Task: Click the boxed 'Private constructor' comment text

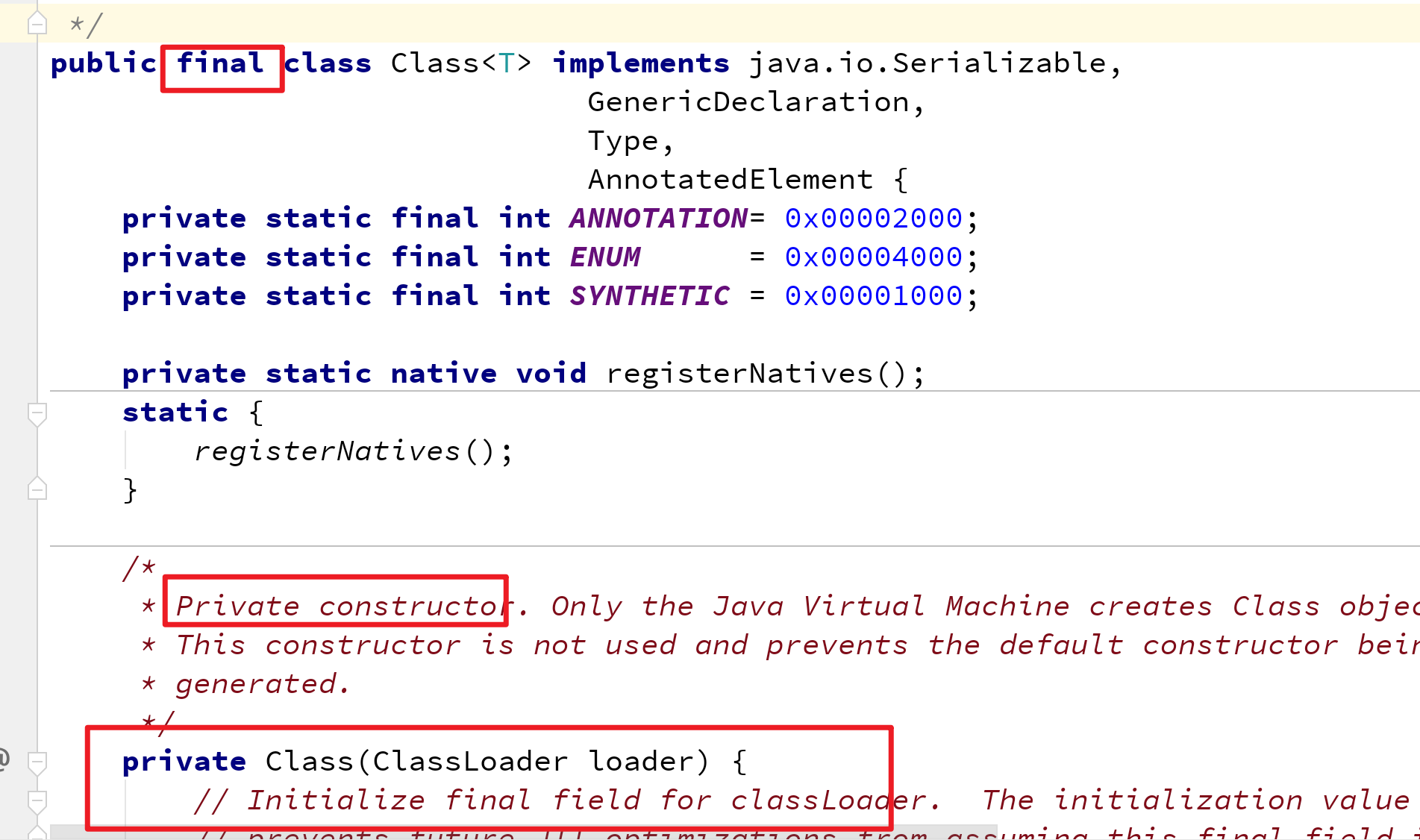Action: coord(340,607)
